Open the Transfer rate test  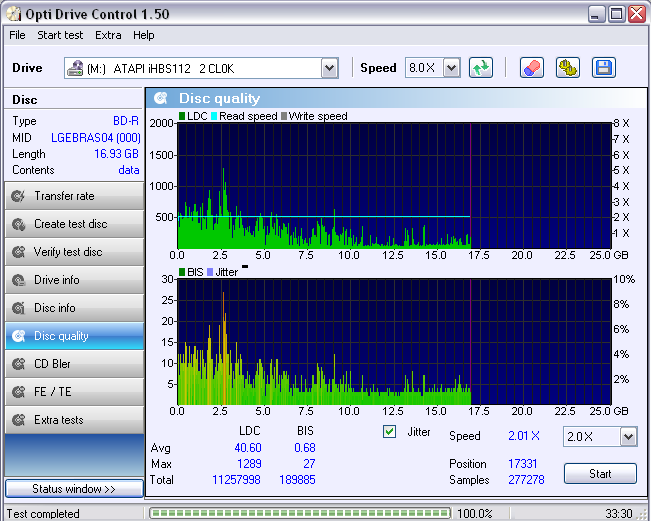(x=74, y=196)
